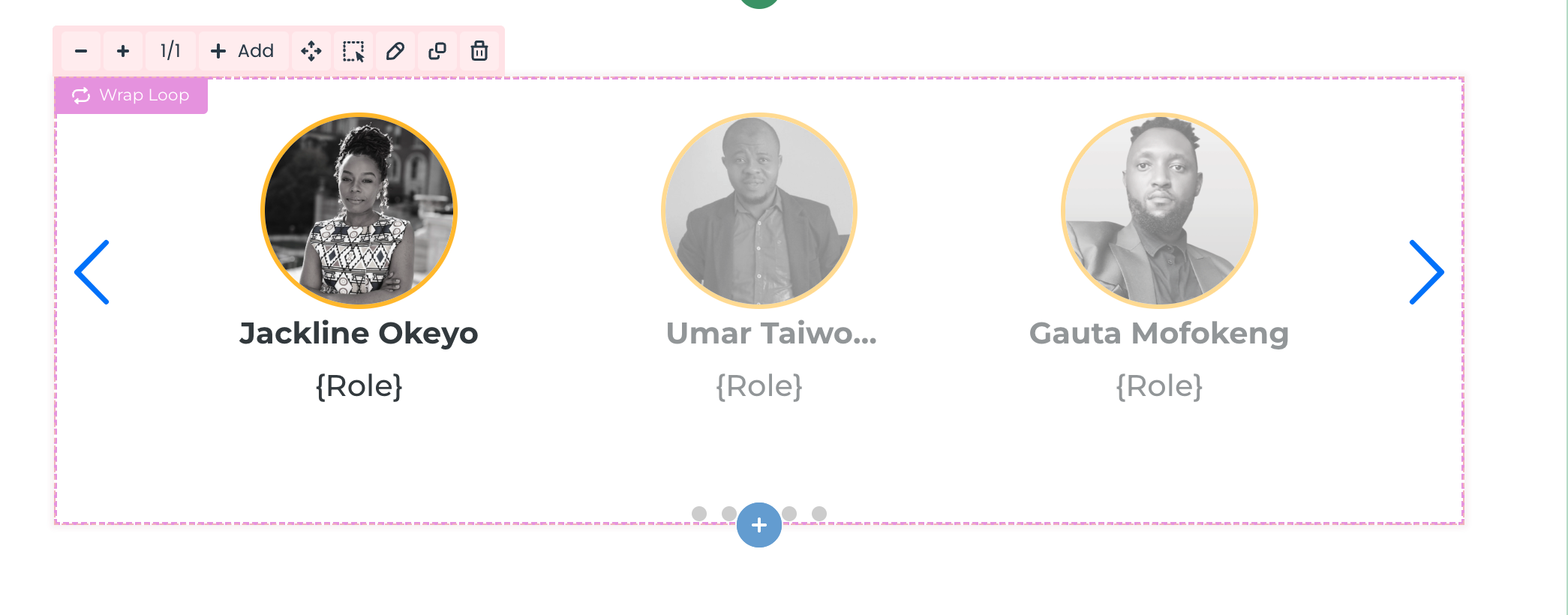Image resolution: width=1568 pixels, height=615 pixels.
Task: Select the second carousel pagination dot
Action: 728,514
